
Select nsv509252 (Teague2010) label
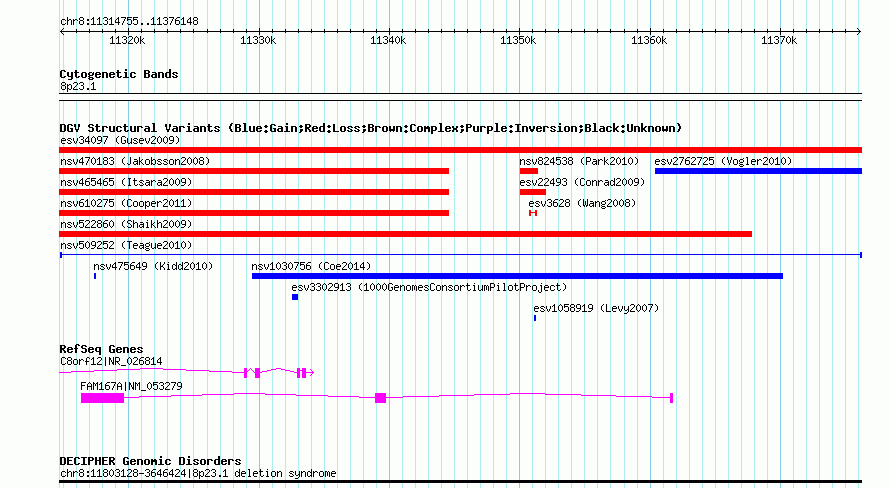coord(126,245)
